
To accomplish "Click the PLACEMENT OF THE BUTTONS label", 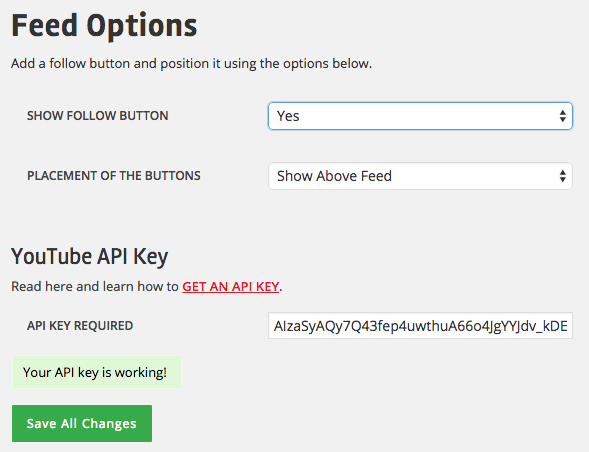I will click(114, 176).
